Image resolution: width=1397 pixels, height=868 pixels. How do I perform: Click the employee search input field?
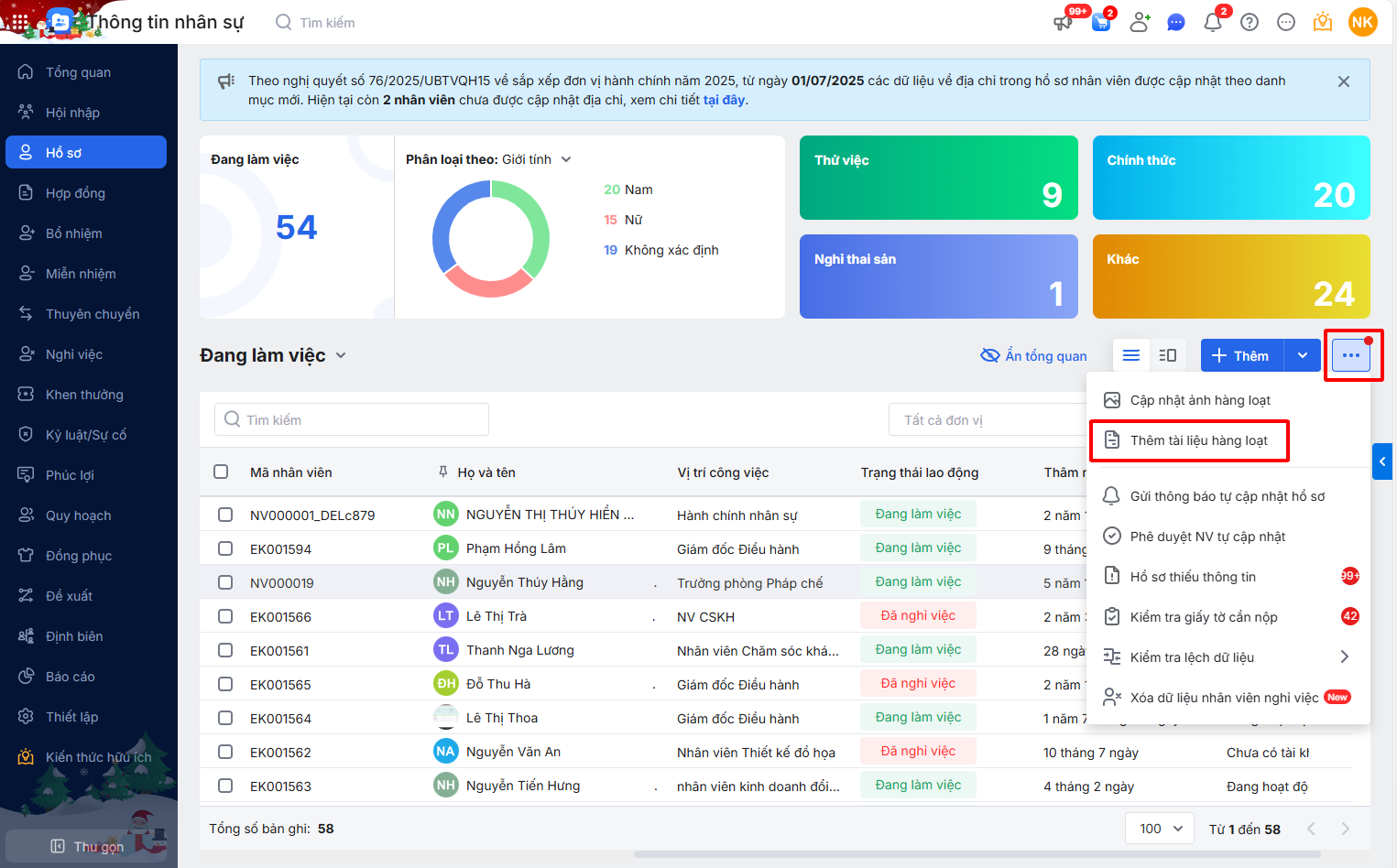(x=352, y=419)
